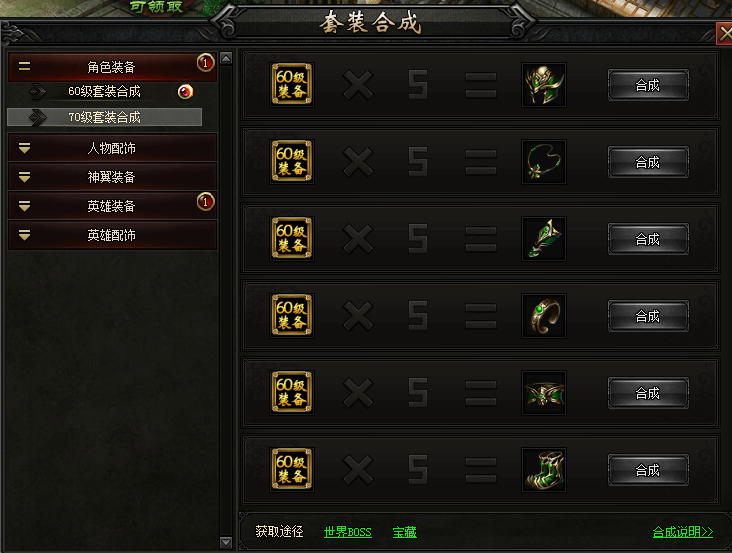Click the 60级装备 material icon in boots row
This screenshot has width=732, height=553.
[x=292, y=470]
